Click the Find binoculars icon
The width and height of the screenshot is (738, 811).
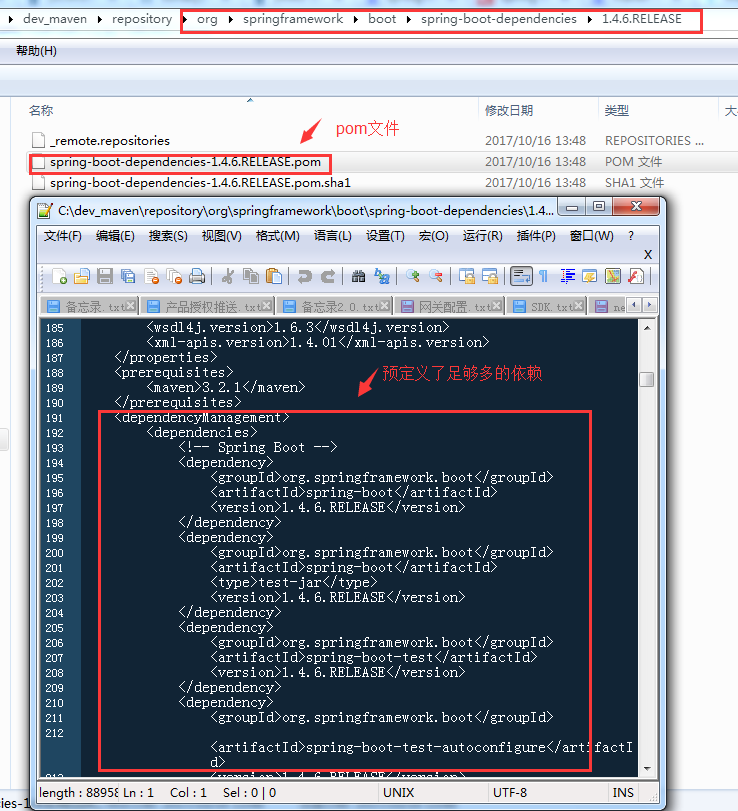pos(358,277)
